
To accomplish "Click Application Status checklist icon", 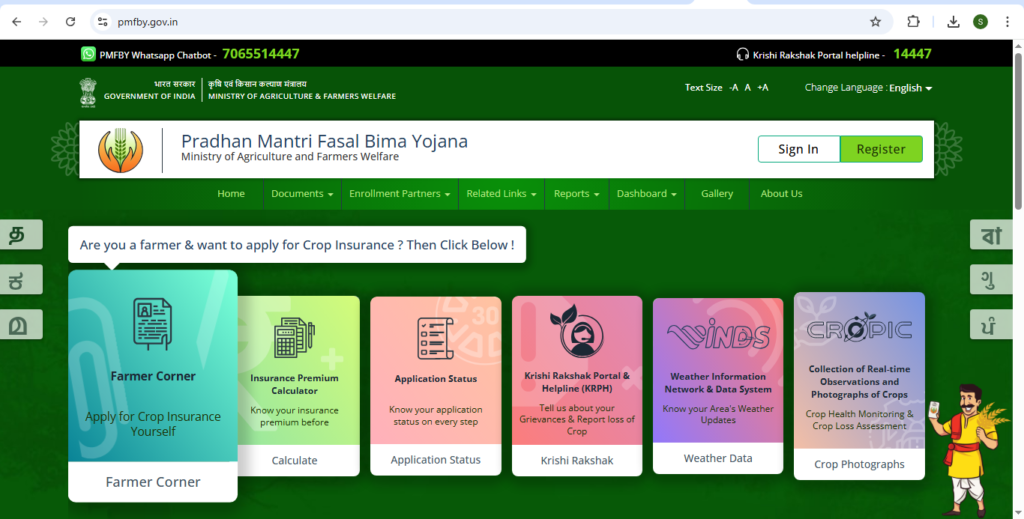I will pos(436,338).
